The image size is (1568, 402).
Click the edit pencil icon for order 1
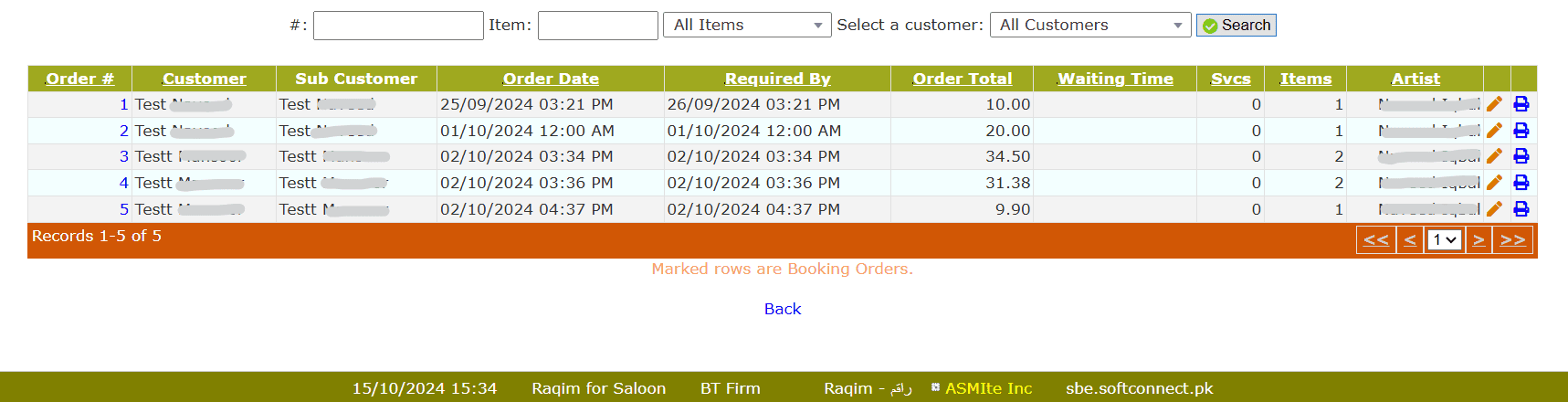coord(1494,104)
